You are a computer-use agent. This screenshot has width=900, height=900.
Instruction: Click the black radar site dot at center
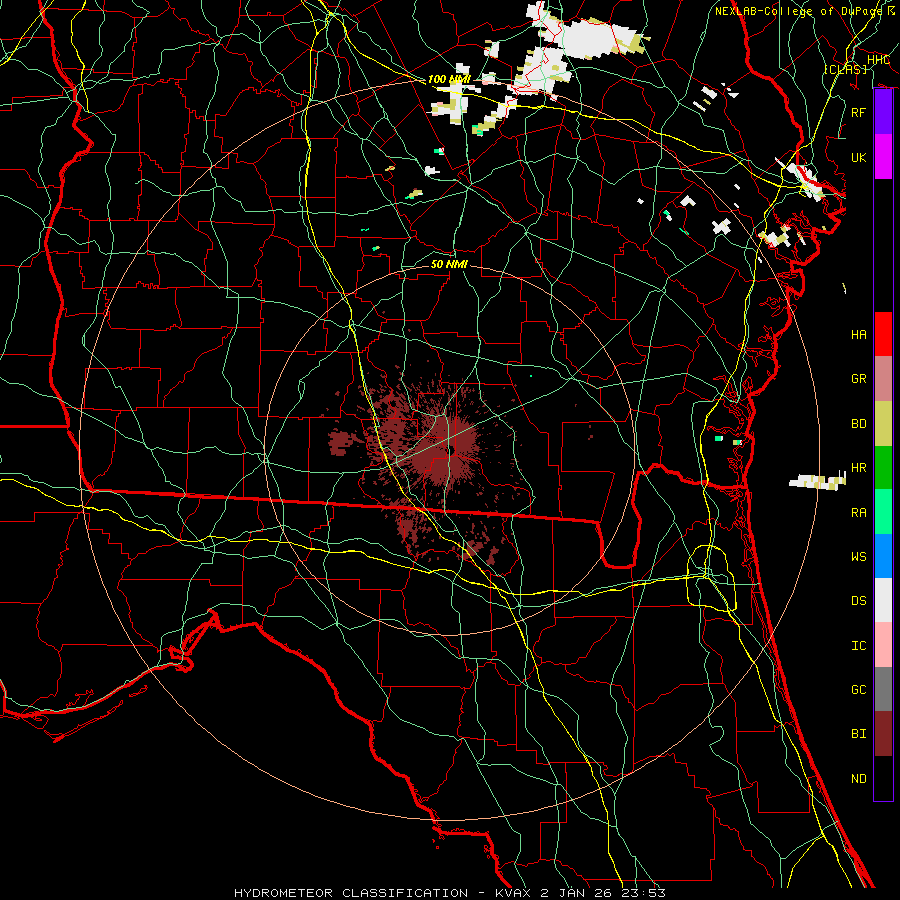point(451,451)
